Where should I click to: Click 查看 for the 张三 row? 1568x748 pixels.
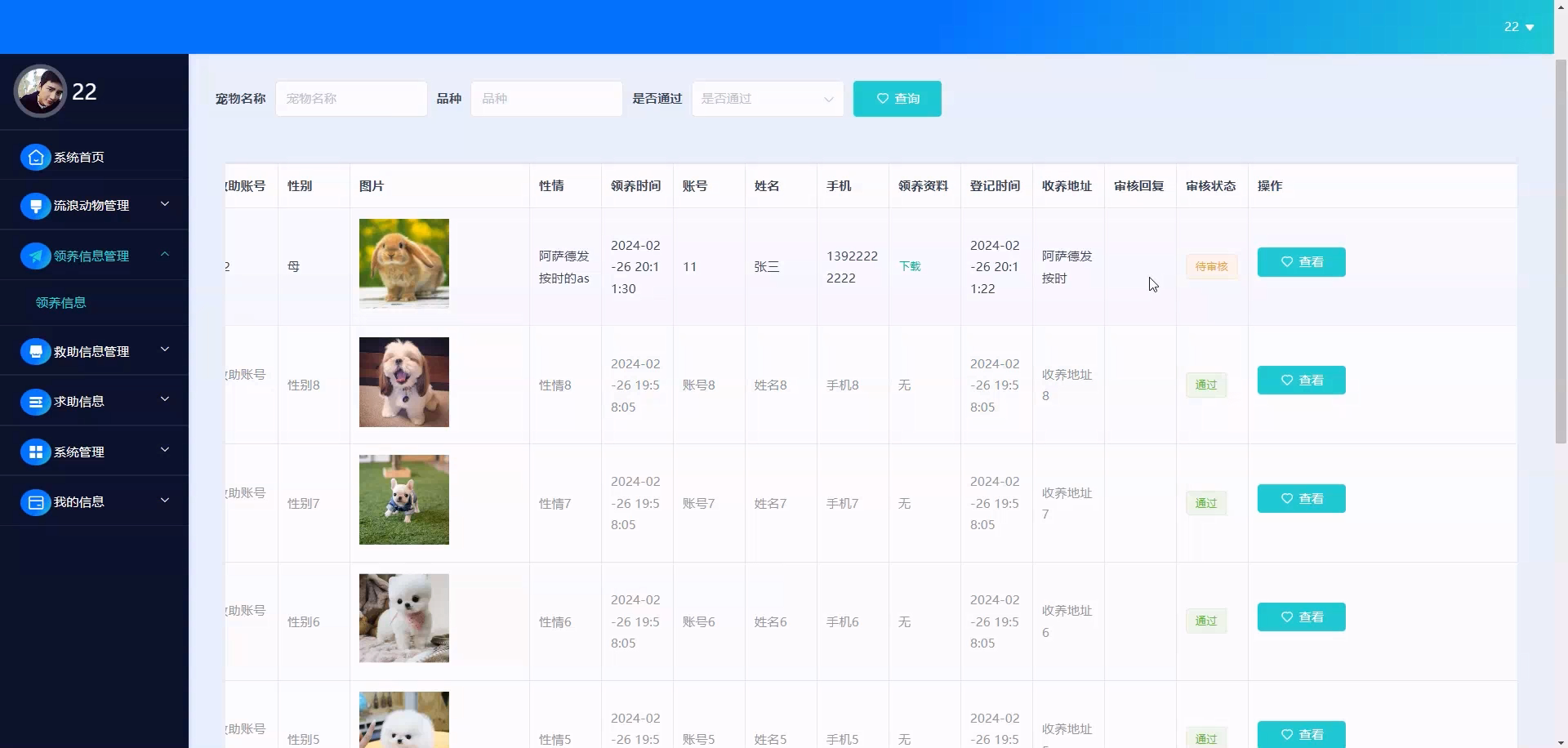[1301, 262]
